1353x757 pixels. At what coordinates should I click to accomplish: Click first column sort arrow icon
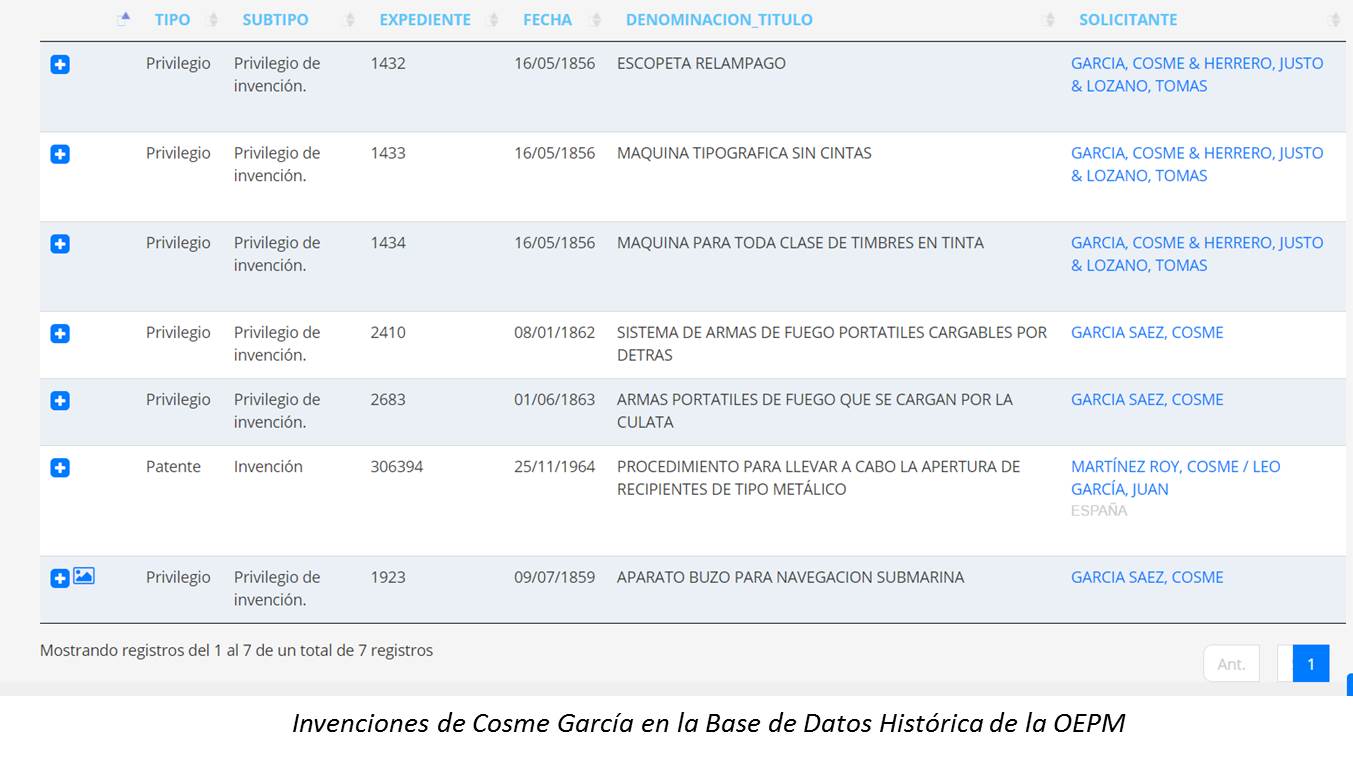click(x=124, y=19)
